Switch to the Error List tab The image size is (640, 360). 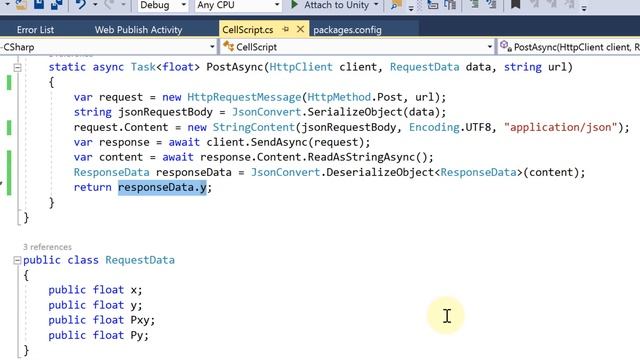click(x=35, y=30)
